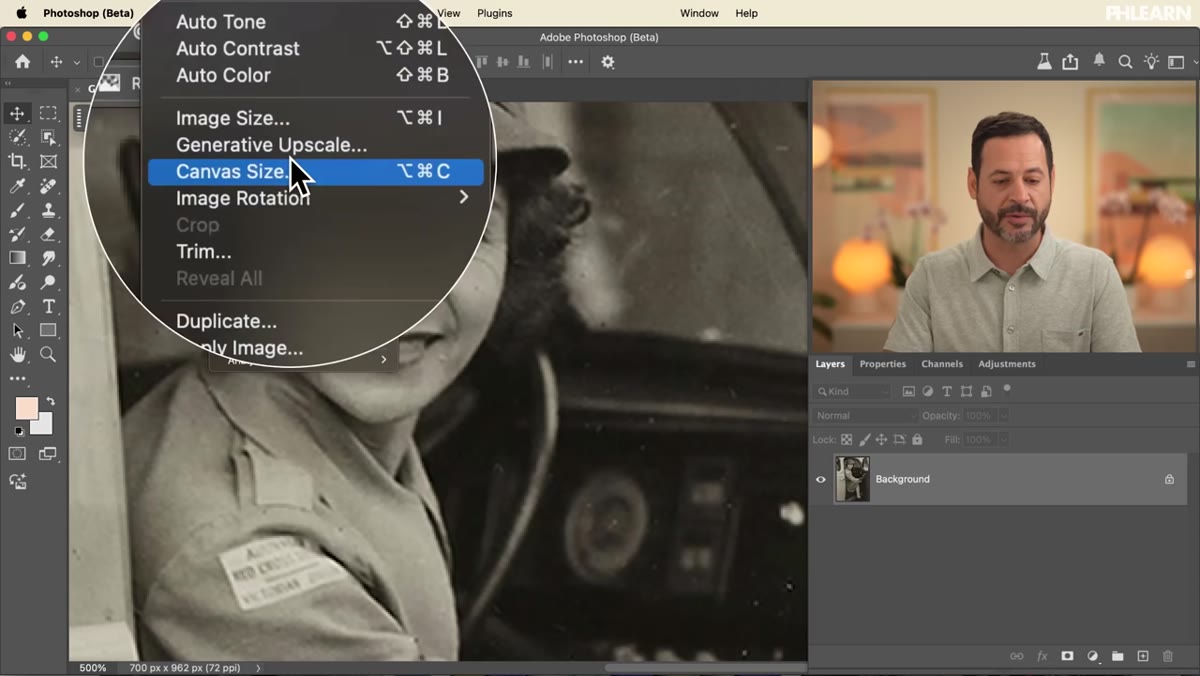The height and width of the screenshot is (676, 1200).
Task: Toggle the type layer filter
Action: click(x=947, y=392)
